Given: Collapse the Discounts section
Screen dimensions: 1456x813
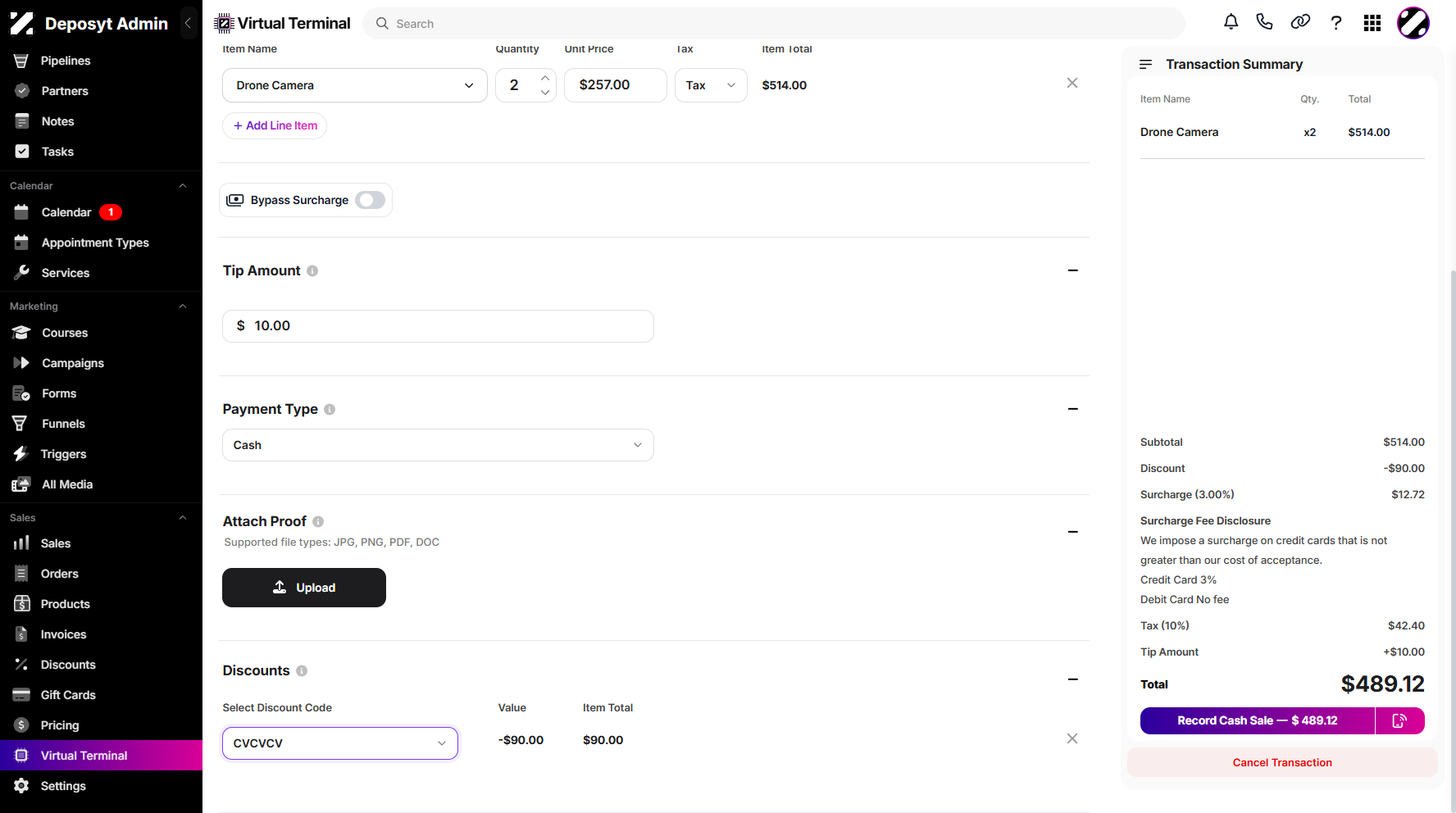Looking at the screenshot, I should click(1072, 679).
